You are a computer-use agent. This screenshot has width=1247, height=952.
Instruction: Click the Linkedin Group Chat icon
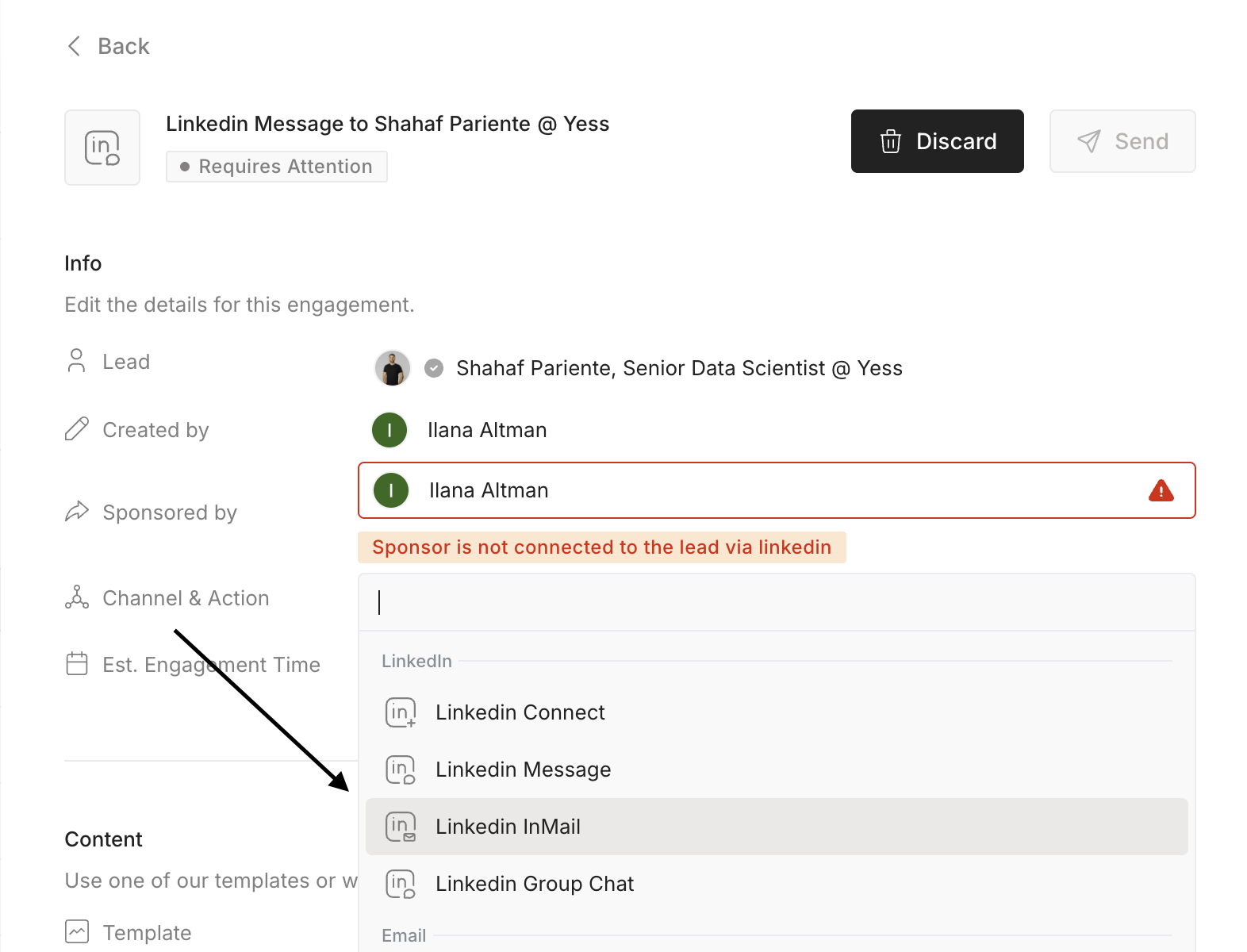pyautogui.click(x=401, y=884)
